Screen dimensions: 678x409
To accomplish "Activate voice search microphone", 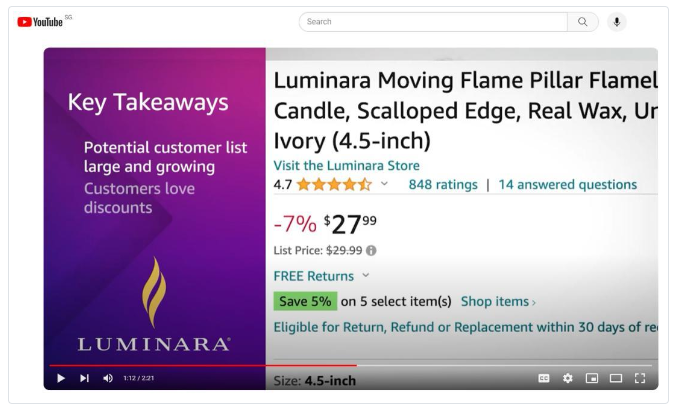I will (616, 21).
